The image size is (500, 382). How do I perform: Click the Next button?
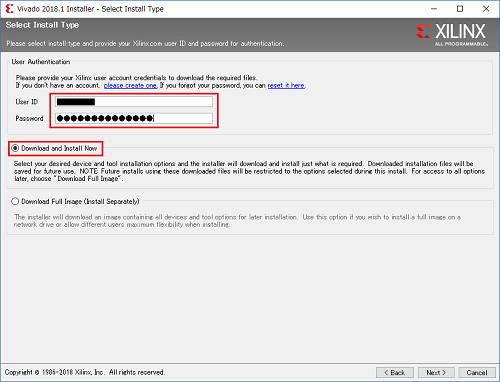click(436, 372)
